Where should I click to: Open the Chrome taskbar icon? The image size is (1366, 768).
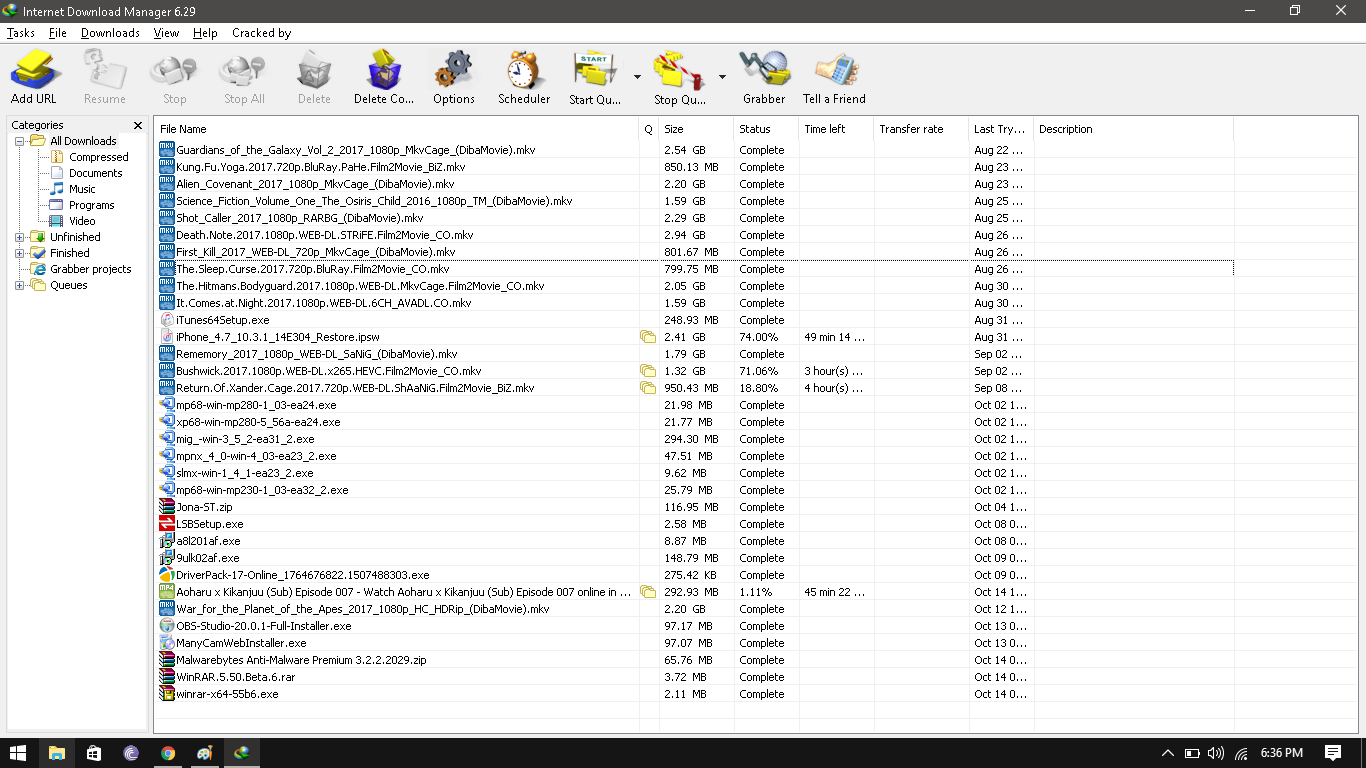[x=167, y=753]
